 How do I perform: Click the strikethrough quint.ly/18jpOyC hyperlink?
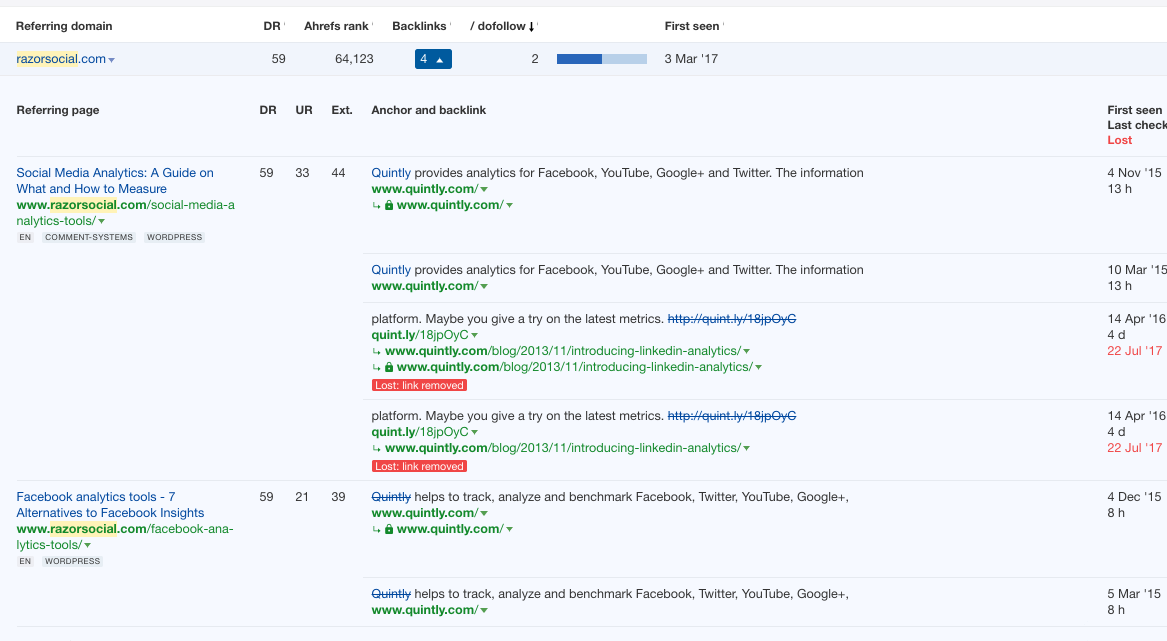click(731, 318)
